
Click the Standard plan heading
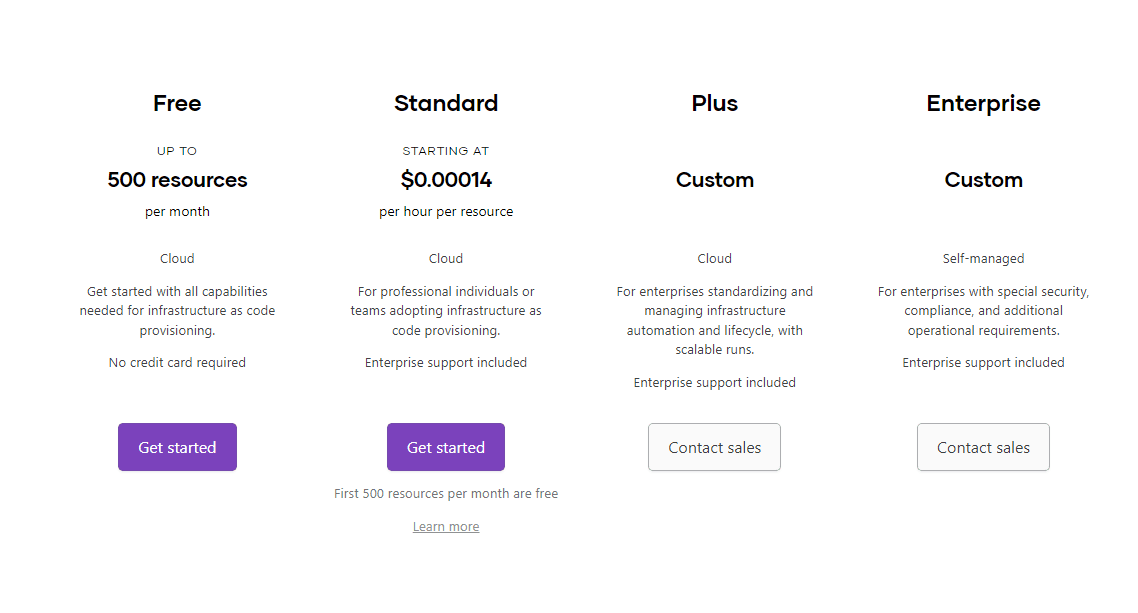click(446, 103)
